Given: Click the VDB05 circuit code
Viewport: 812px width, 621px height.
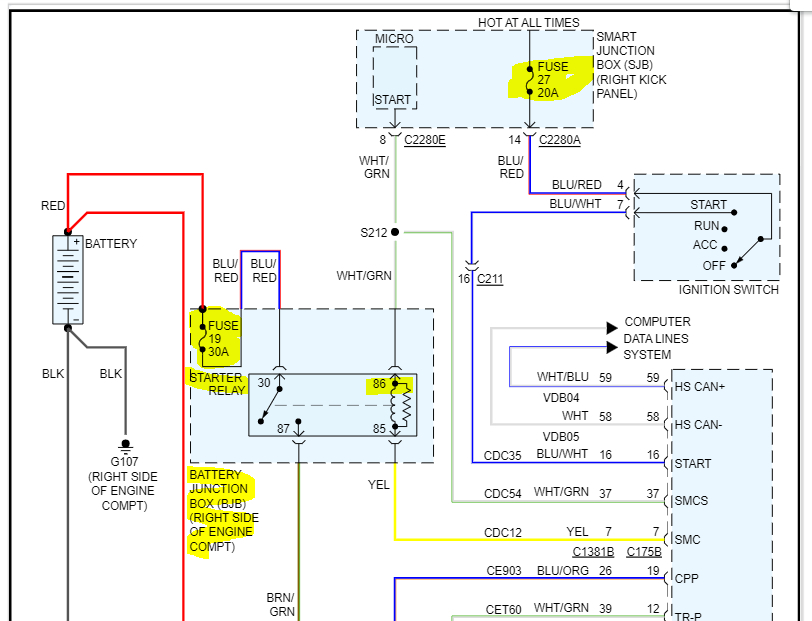Looking at the screenshot, I should (561, 437).
